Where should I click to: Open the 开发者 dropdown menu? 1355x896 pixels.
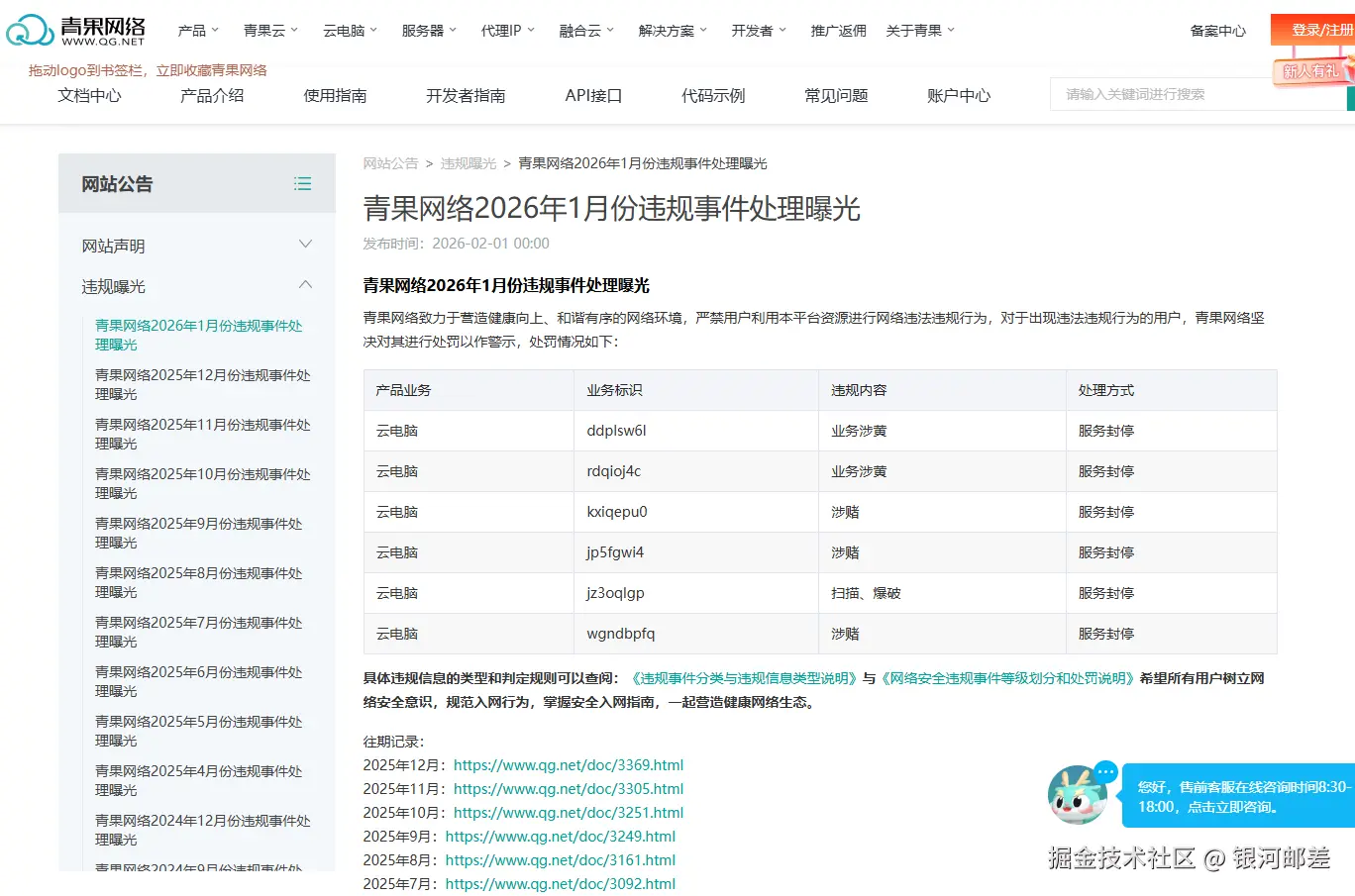tap(759, 31)
